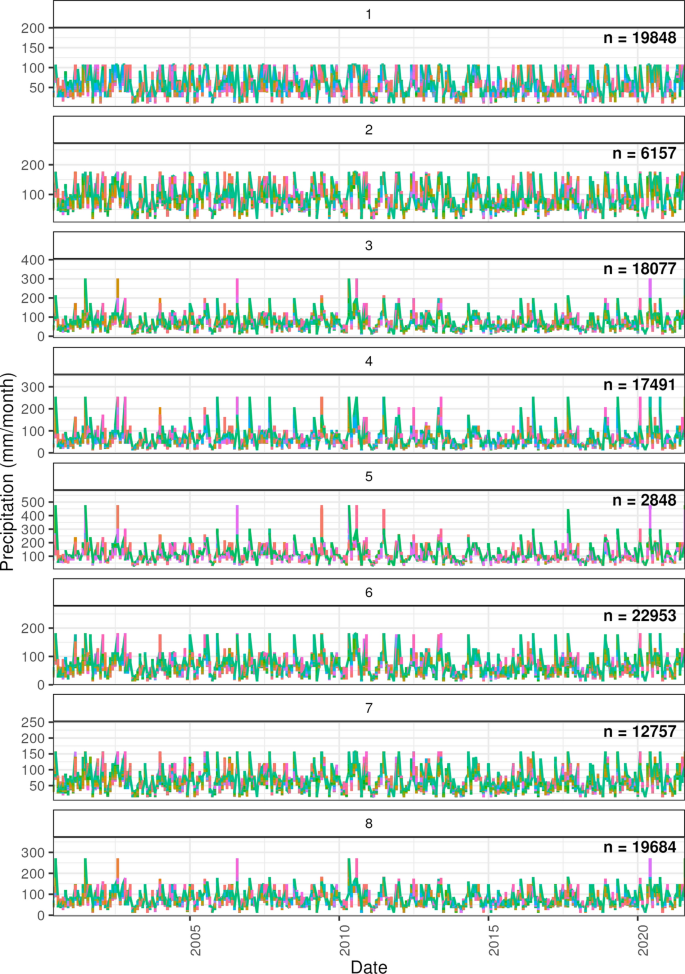Select the "n = 22953" annotation
This screenshot has height=974, width=685.
click(640, 616)
